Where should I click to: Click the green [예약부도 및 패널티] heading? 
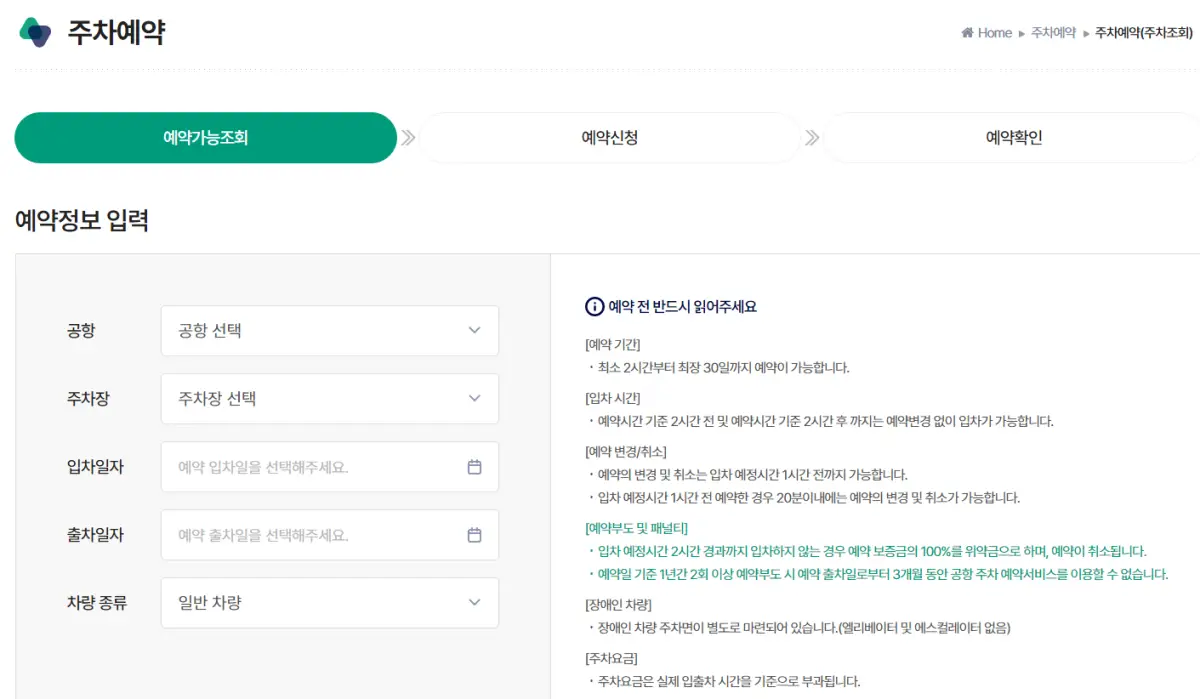click(636, 528)
